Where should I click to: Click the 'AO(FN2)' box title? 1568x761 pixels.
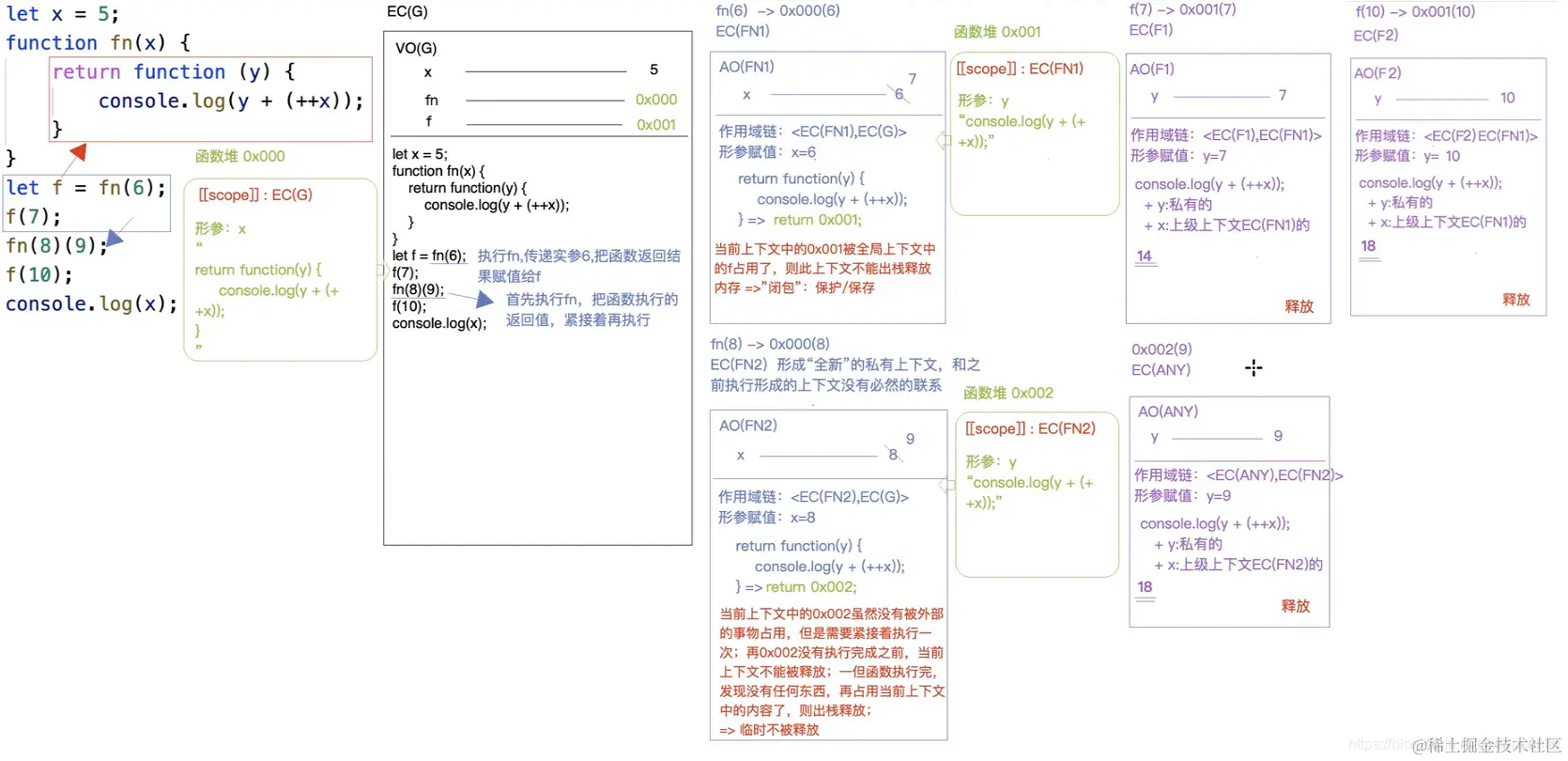pos(748,426)
